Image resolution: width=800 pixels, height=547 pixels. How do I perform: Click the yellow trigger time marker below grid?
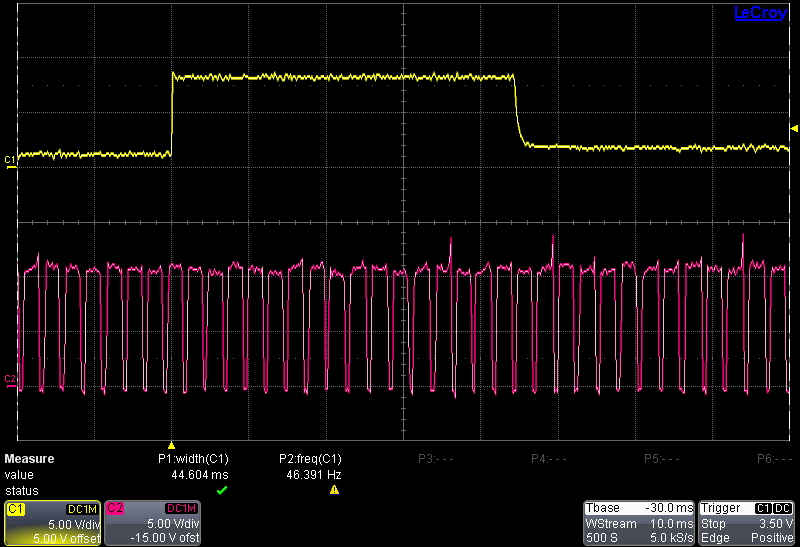pyautogui.click(x=171, y=445)
